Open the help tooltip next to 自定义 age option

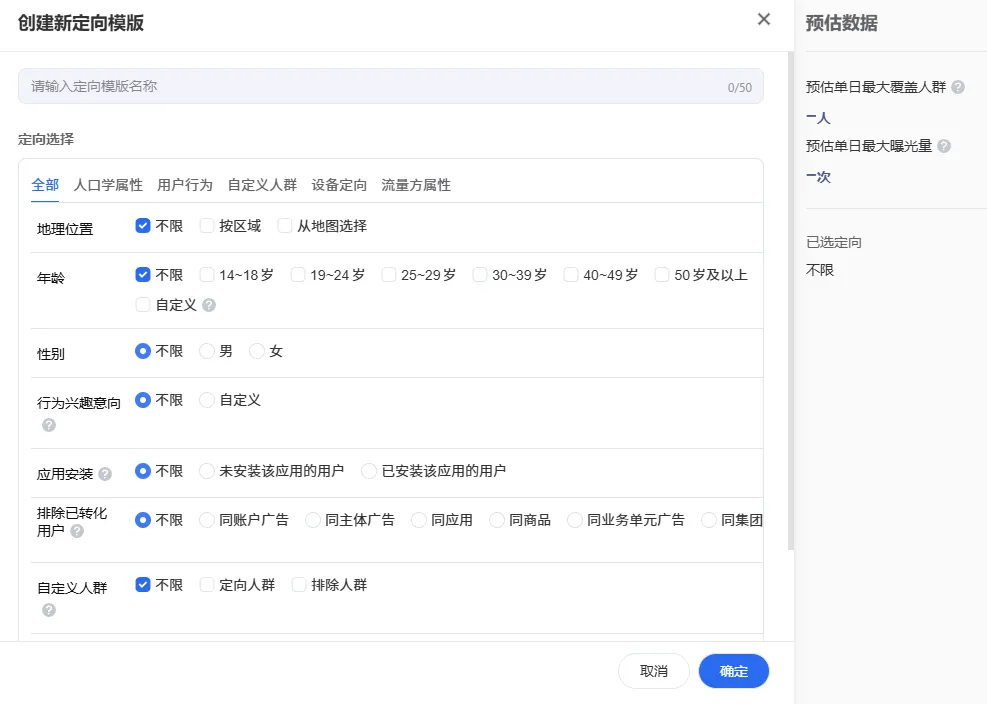tap(207, 306)
